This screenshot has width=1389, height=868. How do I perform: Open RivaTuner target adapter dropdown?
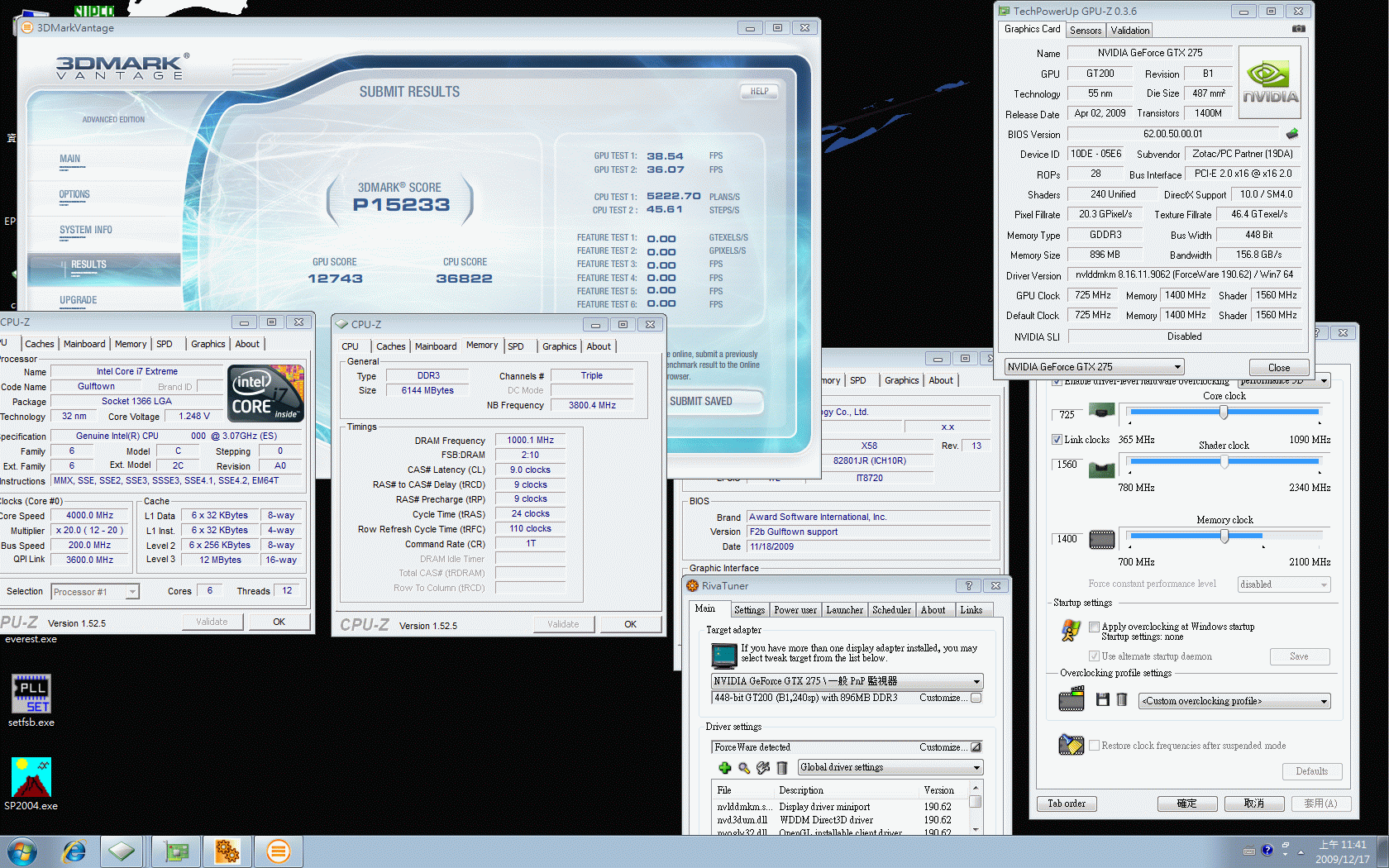tap(847, 681)
